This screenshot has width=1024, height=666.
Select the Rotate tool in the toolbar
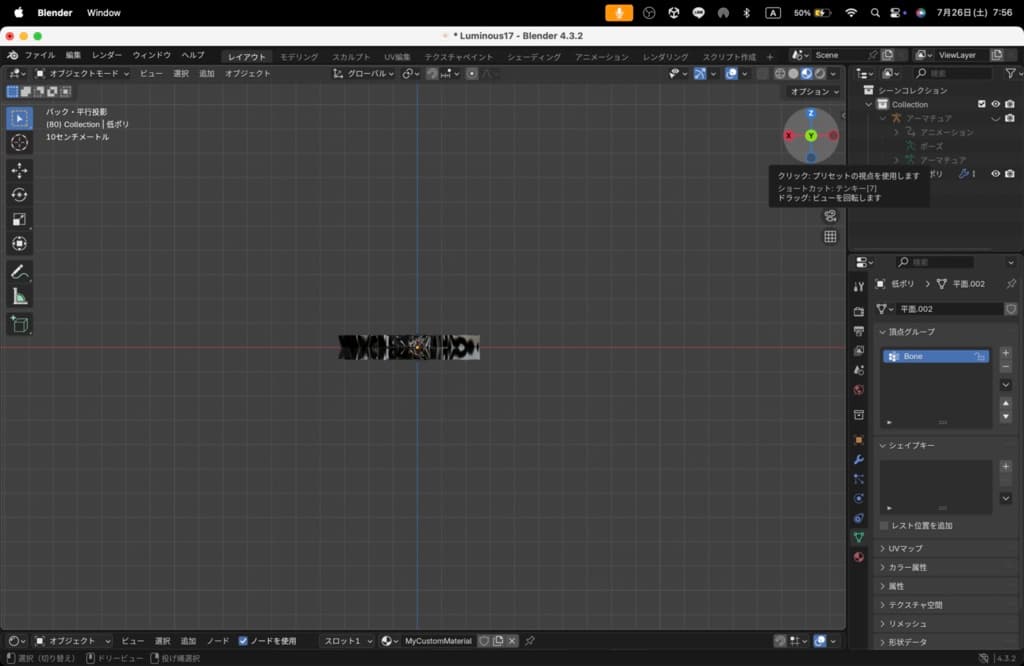(20, 195)
